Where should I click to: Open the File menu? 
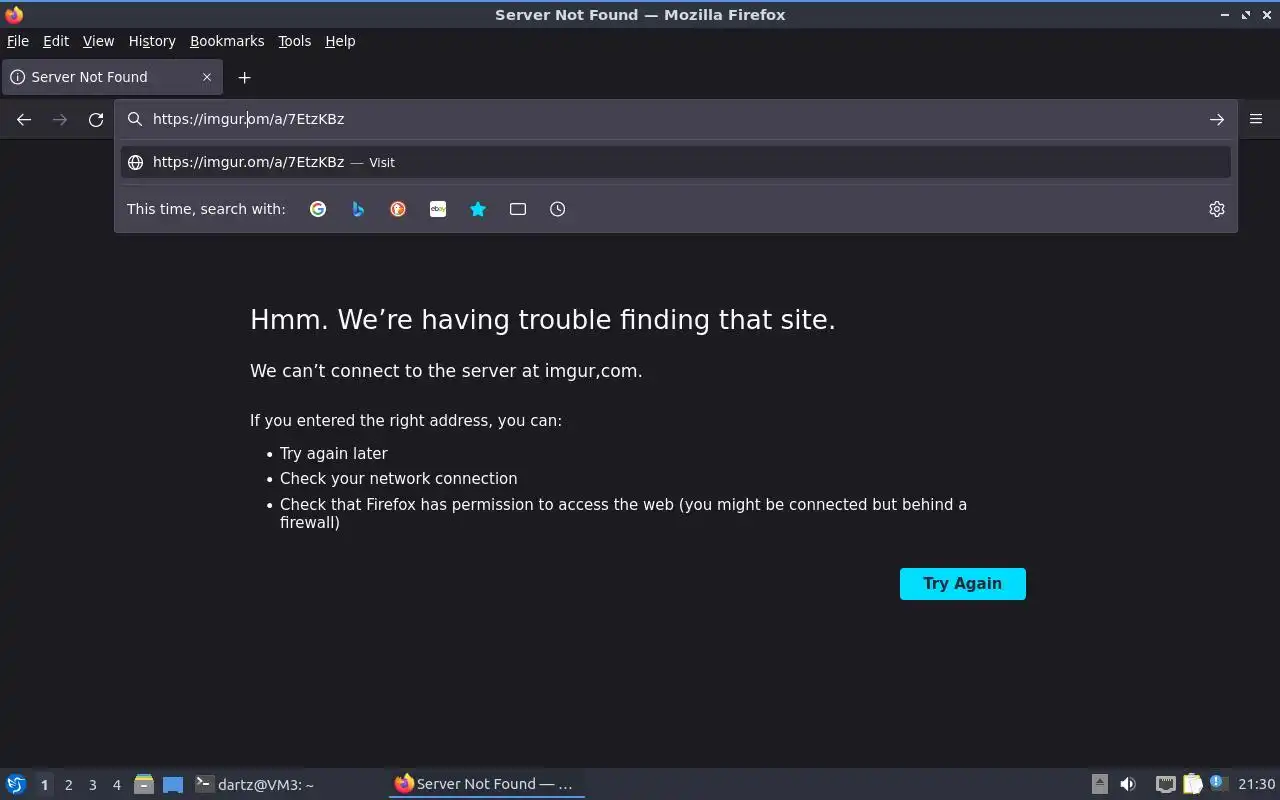(x=18, y=41)
